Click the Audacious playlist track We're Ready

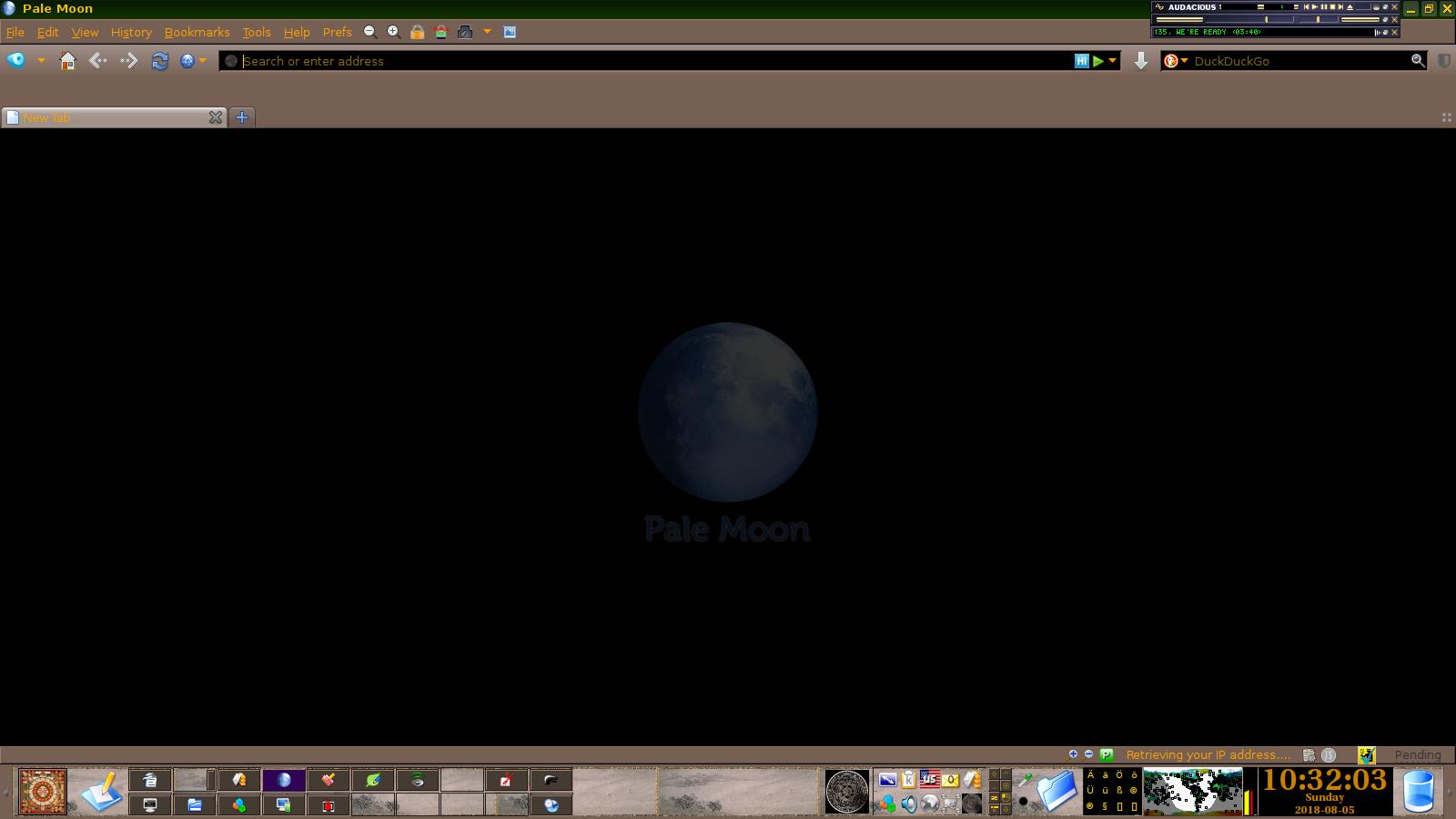pos(1208,32)
